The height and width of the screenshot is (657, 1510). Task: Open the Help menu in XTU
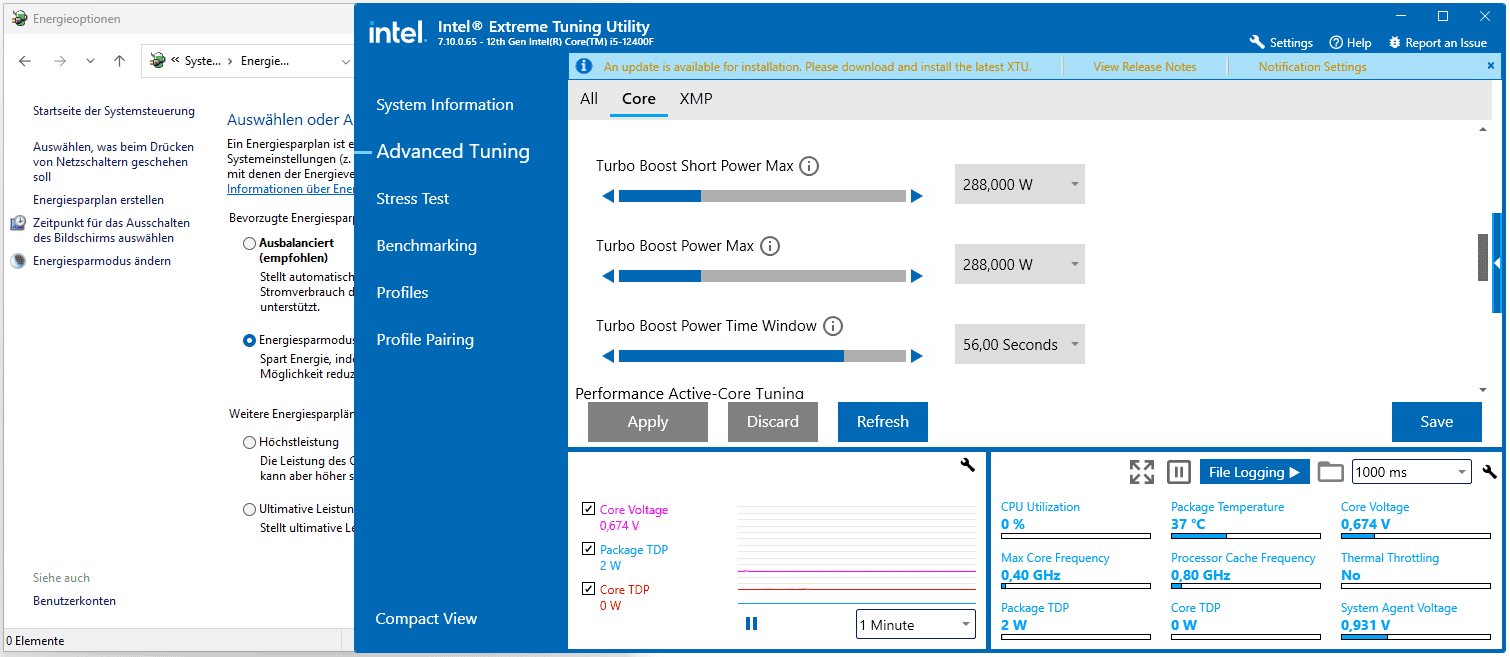(1350, 43)
